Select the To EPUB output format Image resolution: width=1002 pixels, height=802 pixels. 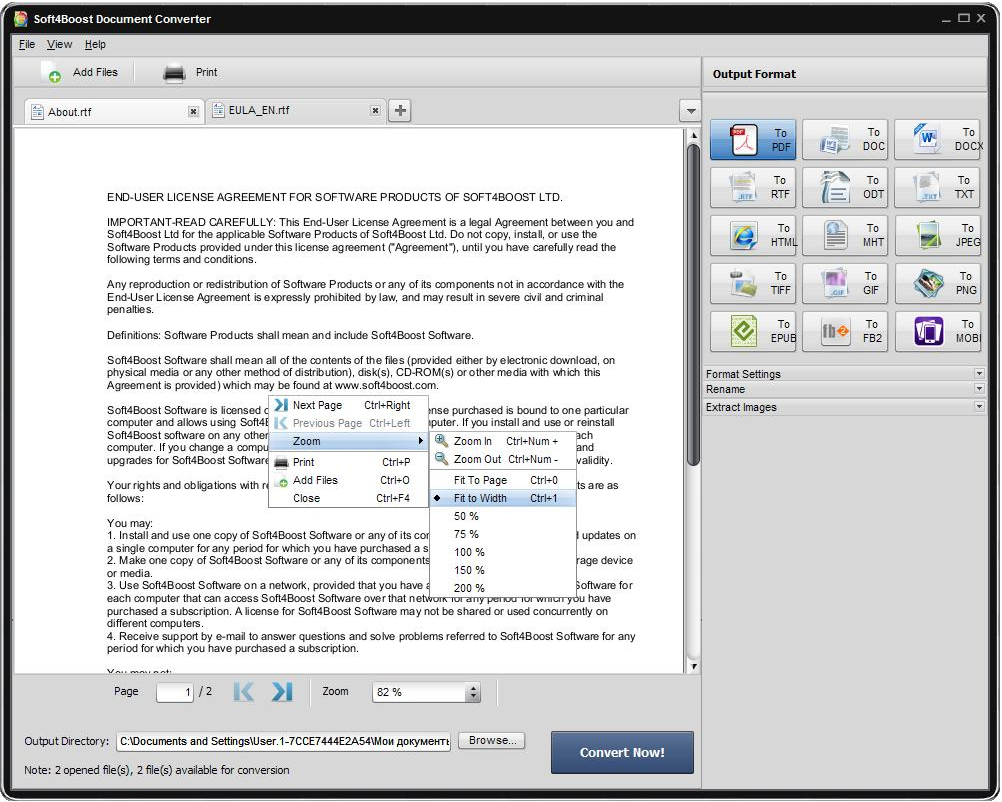[x=753, y=331]
